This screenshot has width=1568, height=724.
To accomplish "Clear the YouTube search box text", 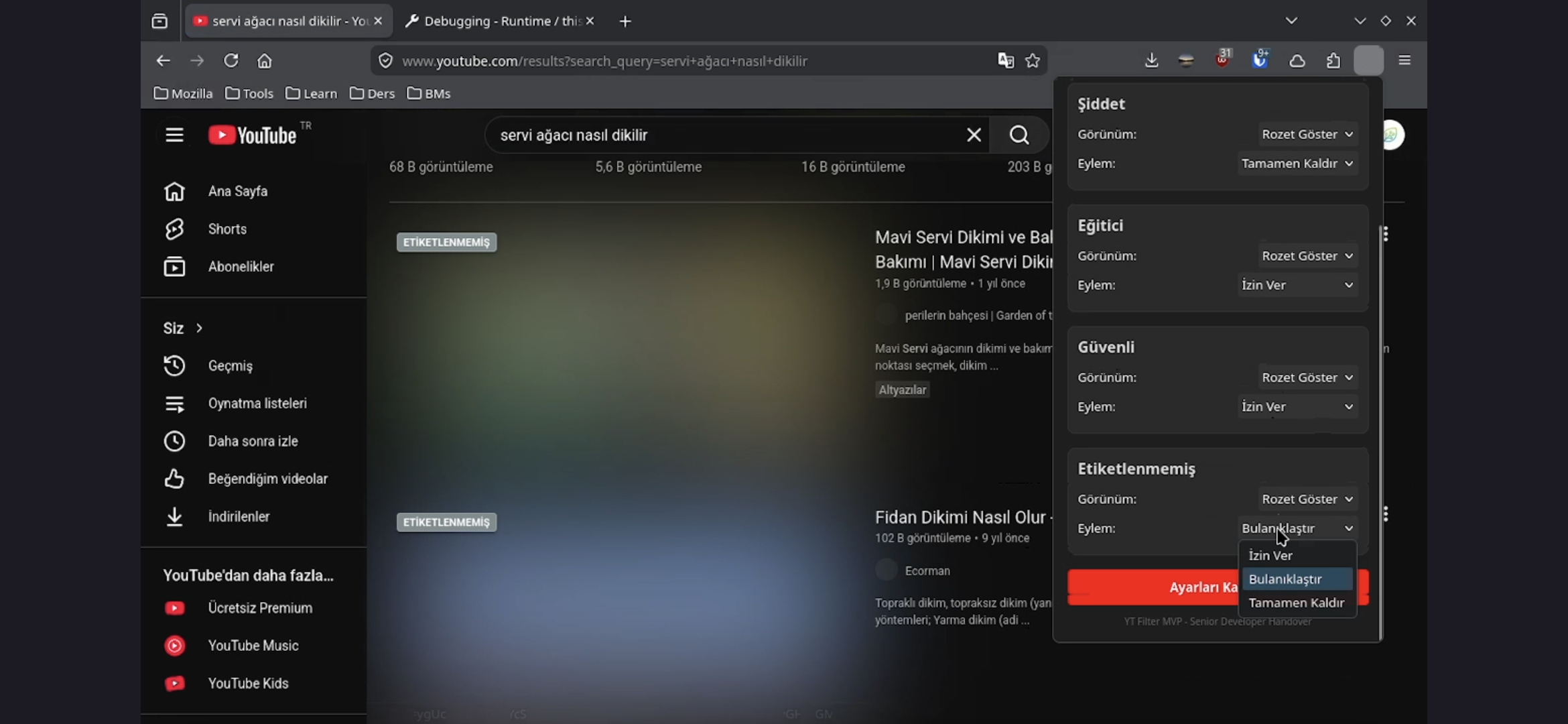I will [974, 135].
